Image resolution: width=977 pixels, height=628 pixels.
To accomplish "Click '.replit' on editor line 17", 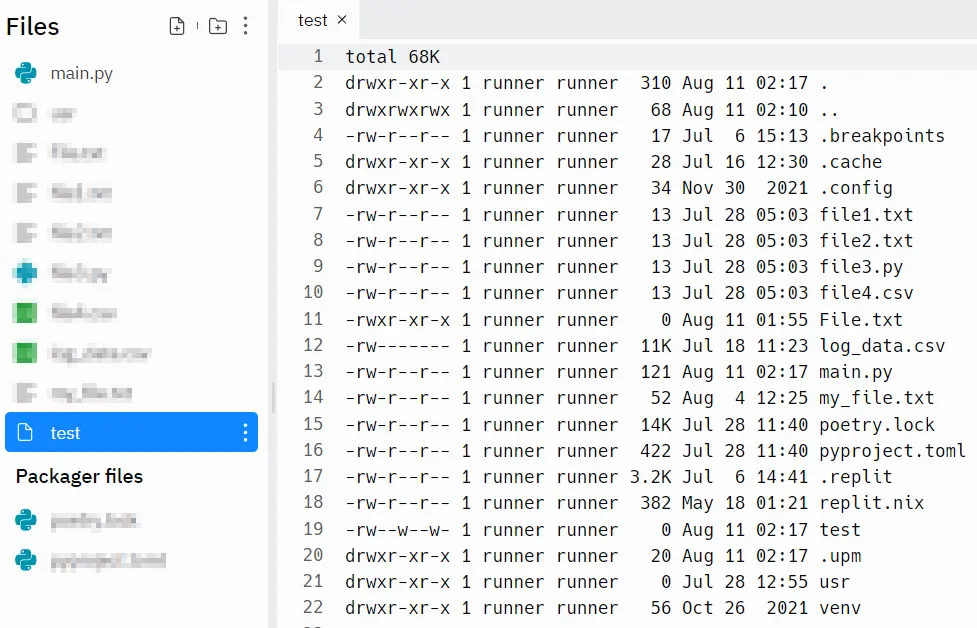I will coord(855,477).
